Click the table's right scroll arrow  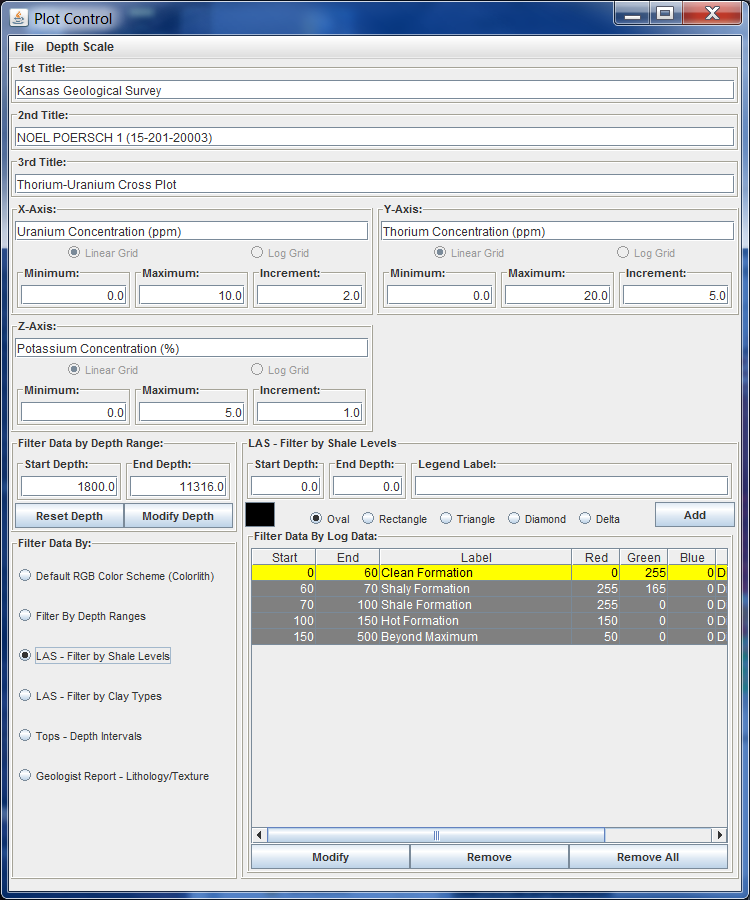(720, 835)
